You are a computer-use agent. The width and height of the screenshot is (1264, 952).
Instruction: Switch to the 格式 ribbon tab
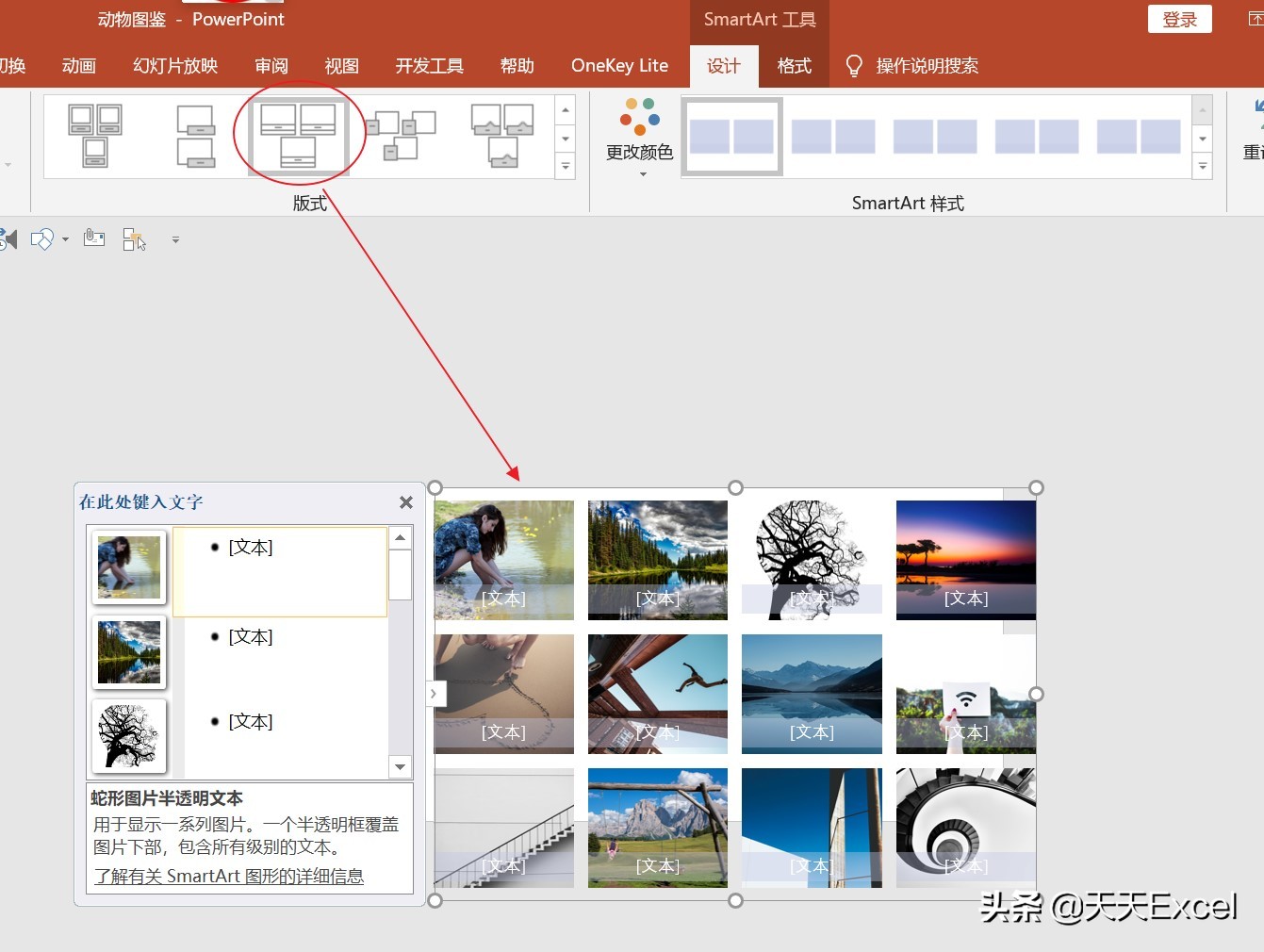click(793, 65)
